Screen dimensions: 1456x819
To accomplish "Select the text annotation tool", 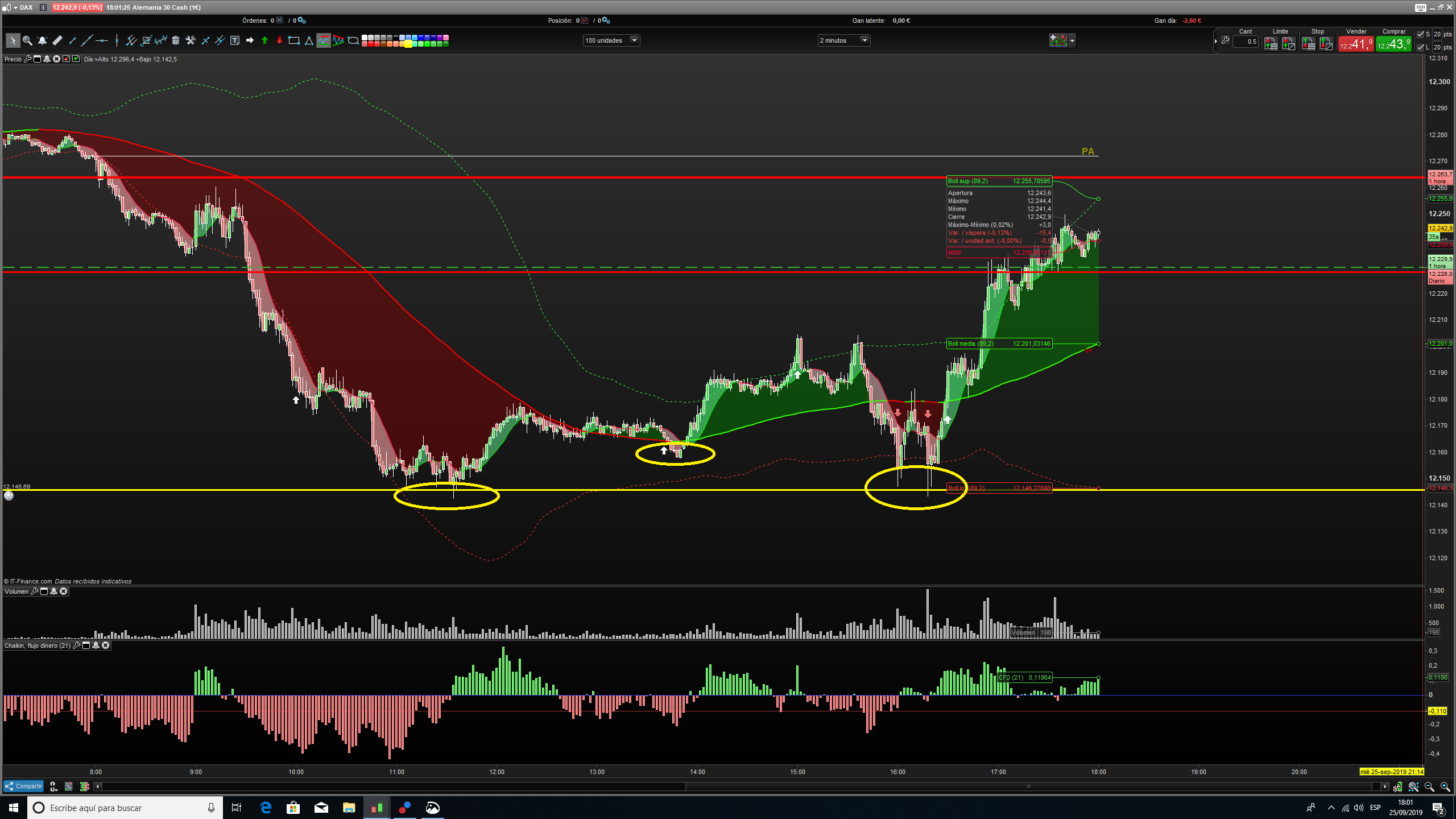I will [235, 40].
